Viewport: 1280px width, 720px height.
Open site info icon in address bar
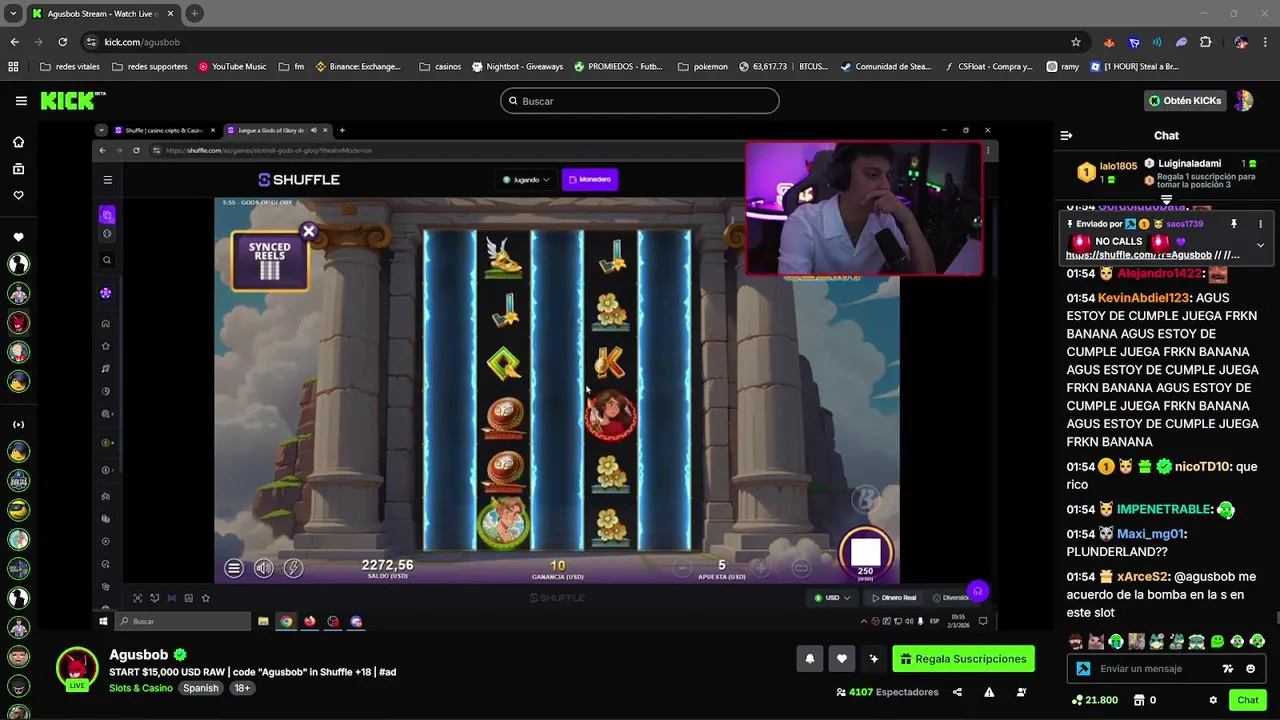click(91, 42)
